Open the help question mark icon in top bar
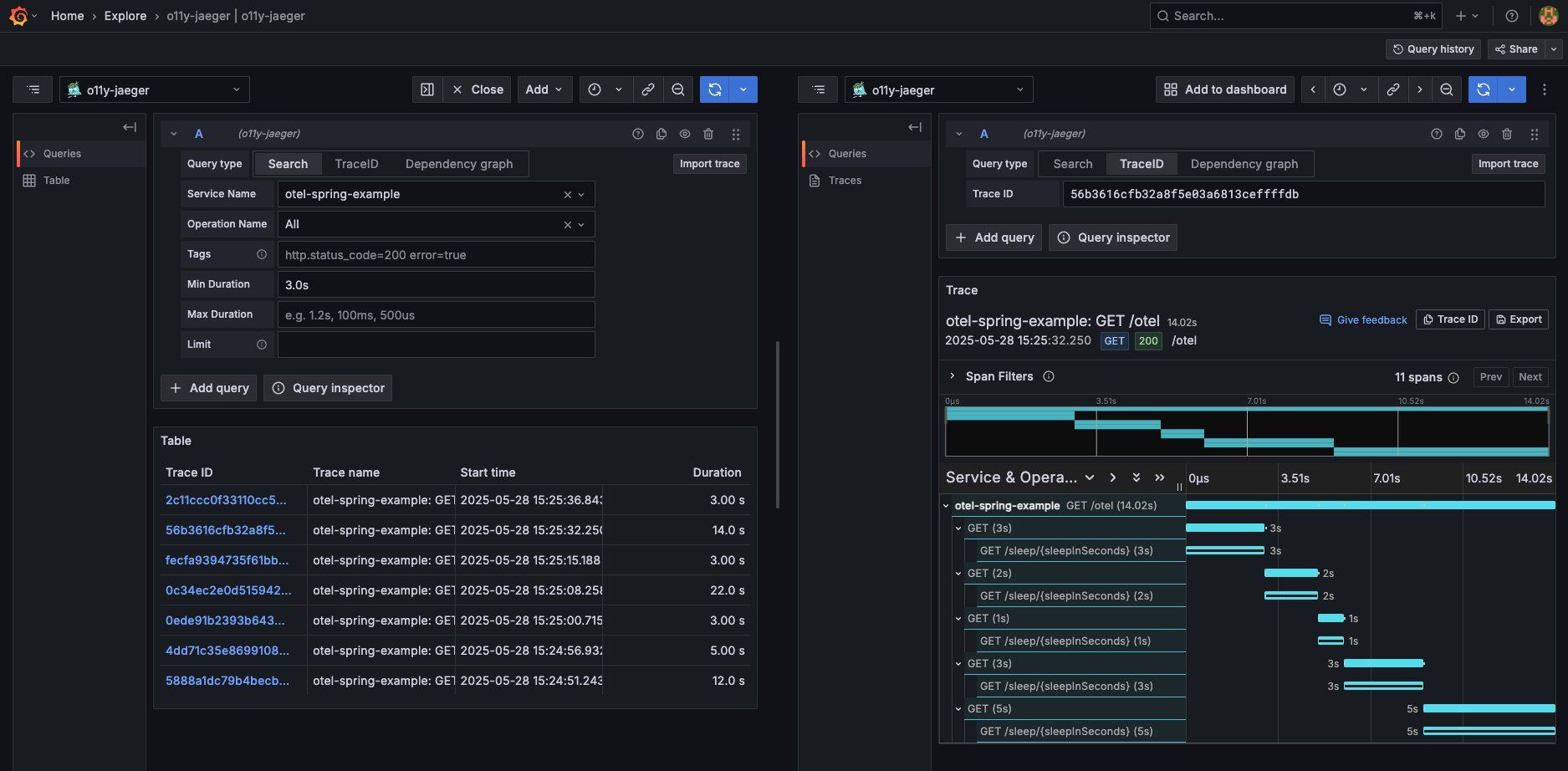The image size is (1568, 771). [x=1512, y=16]
